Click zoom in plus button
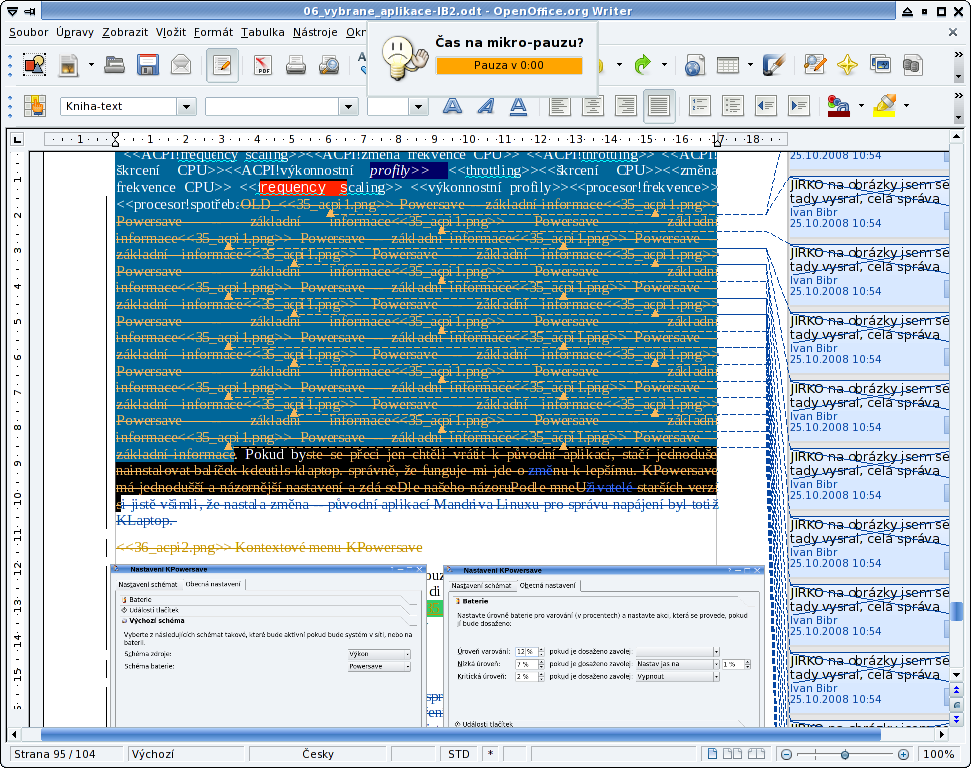 point(904,754)
